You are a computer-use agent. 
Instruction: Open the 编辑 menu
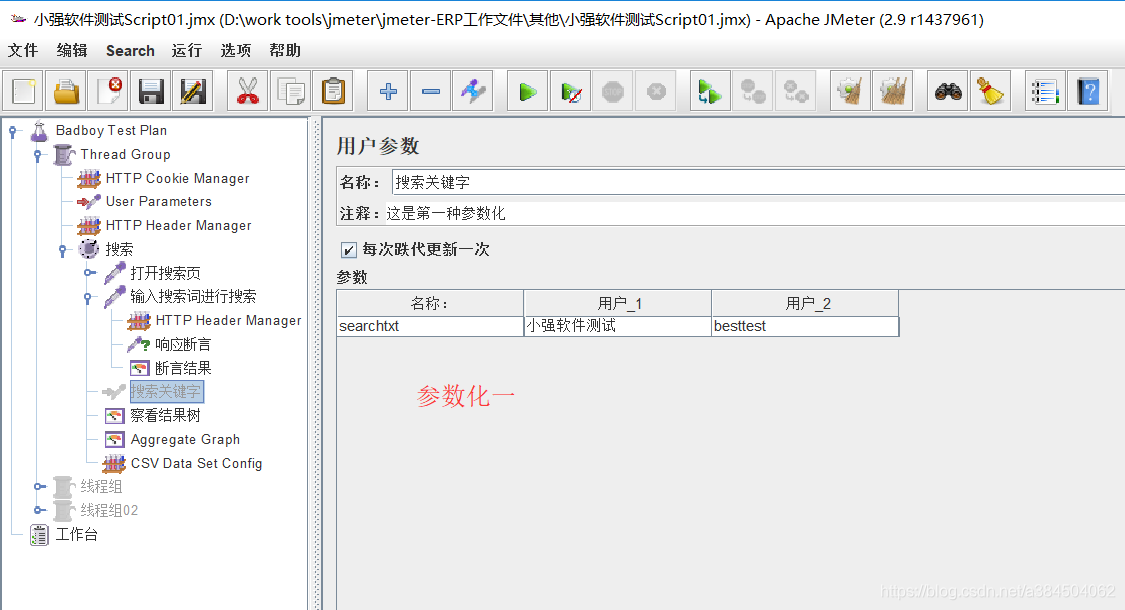click(72, 50)
